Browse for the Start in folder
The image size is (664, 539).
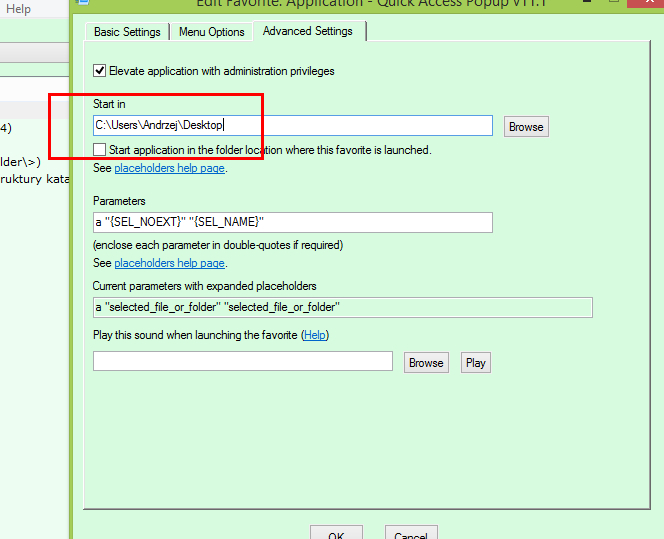click(526, 127)
